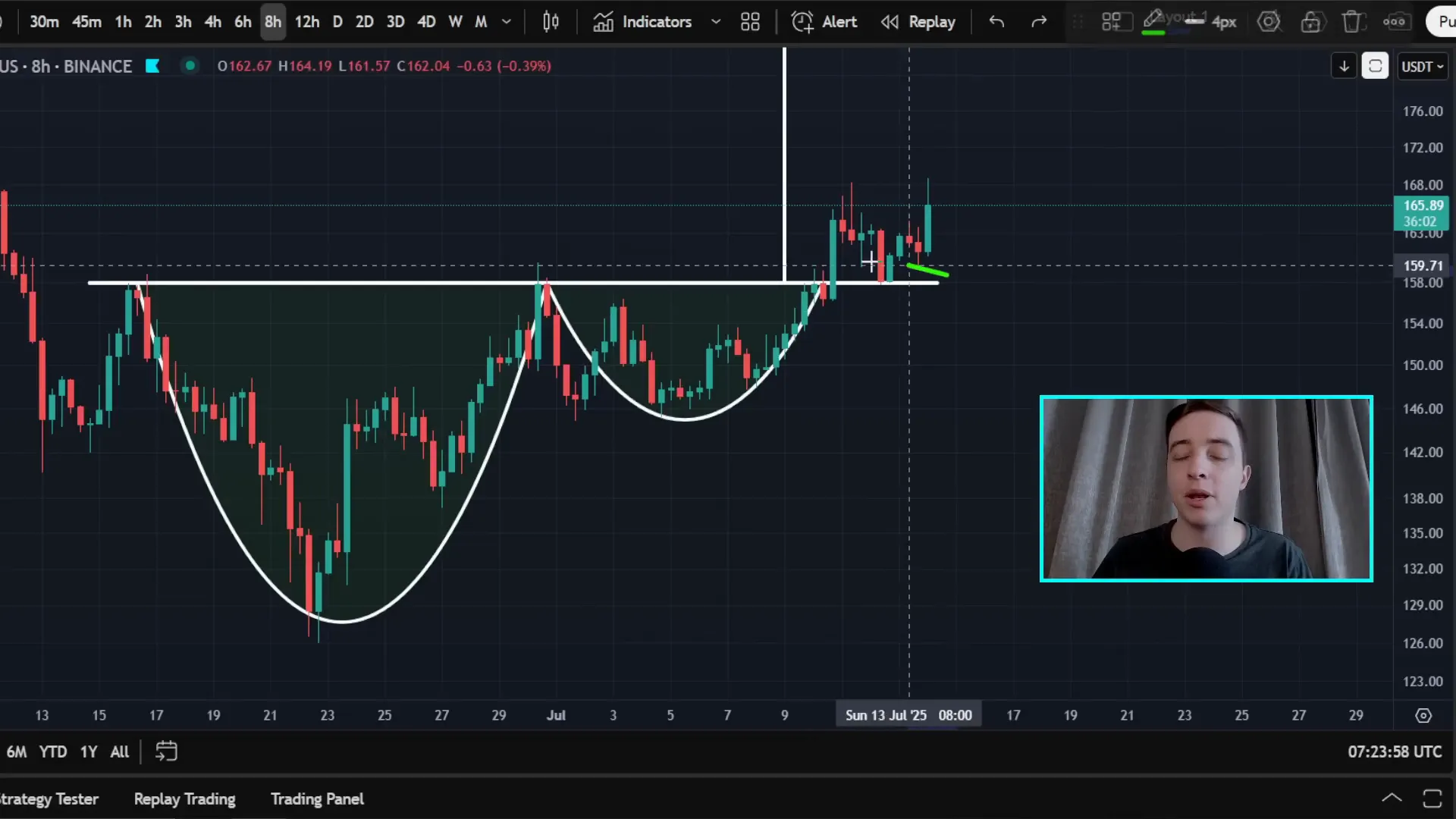The height and width of the screenshot is (819, 1456).
Task: Open the Trading Panel tab
Action: tap(317, 799)
